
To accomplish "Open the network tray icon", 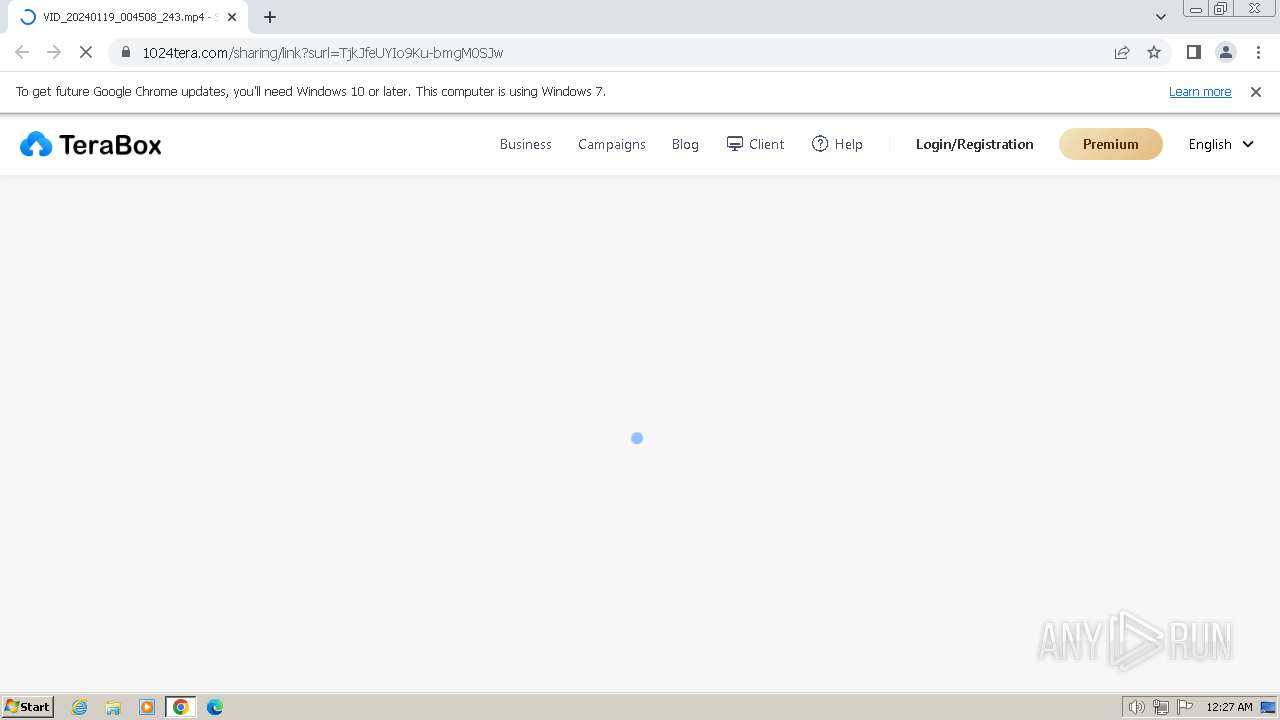I will [x=1161, y=707].
